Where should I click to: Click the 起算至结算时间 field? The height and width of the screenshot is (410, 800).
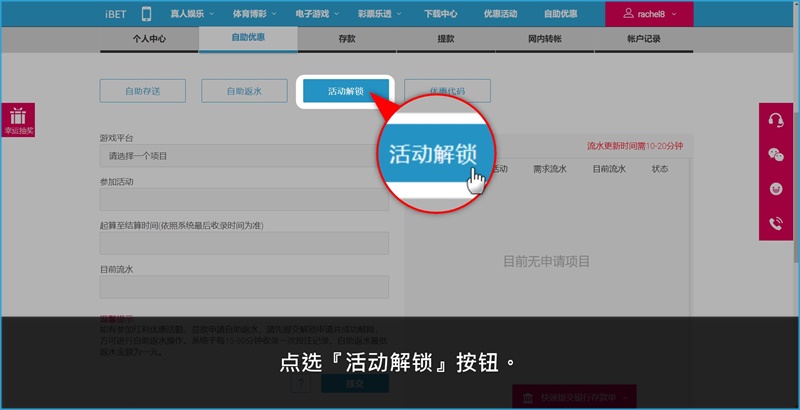click(244, 243)
